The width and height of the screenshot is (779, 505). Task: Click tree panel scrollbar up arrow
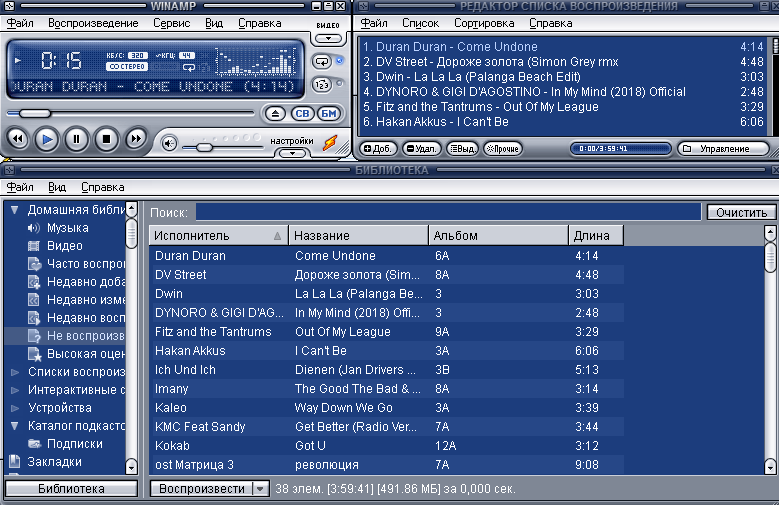click(131, 208)
